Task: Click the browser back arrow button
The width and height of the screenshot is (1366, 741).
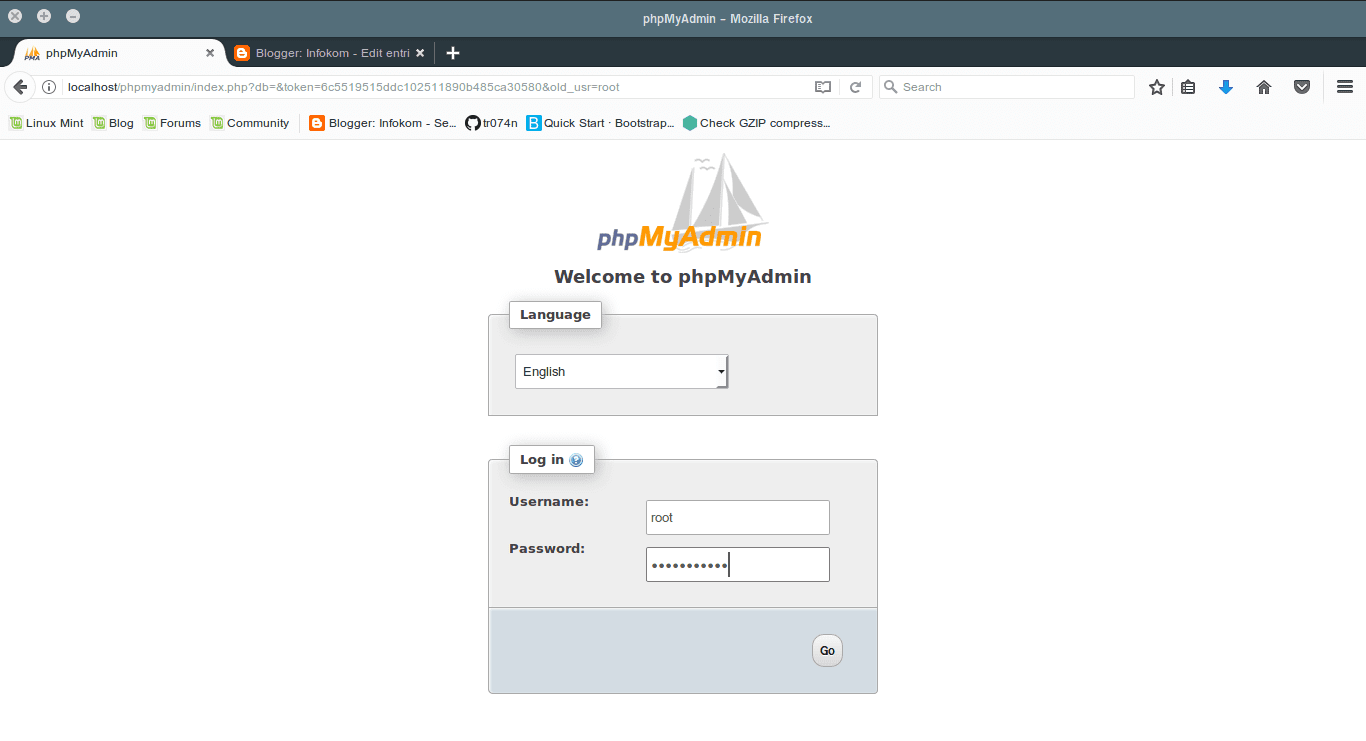Action: (20, 87)
